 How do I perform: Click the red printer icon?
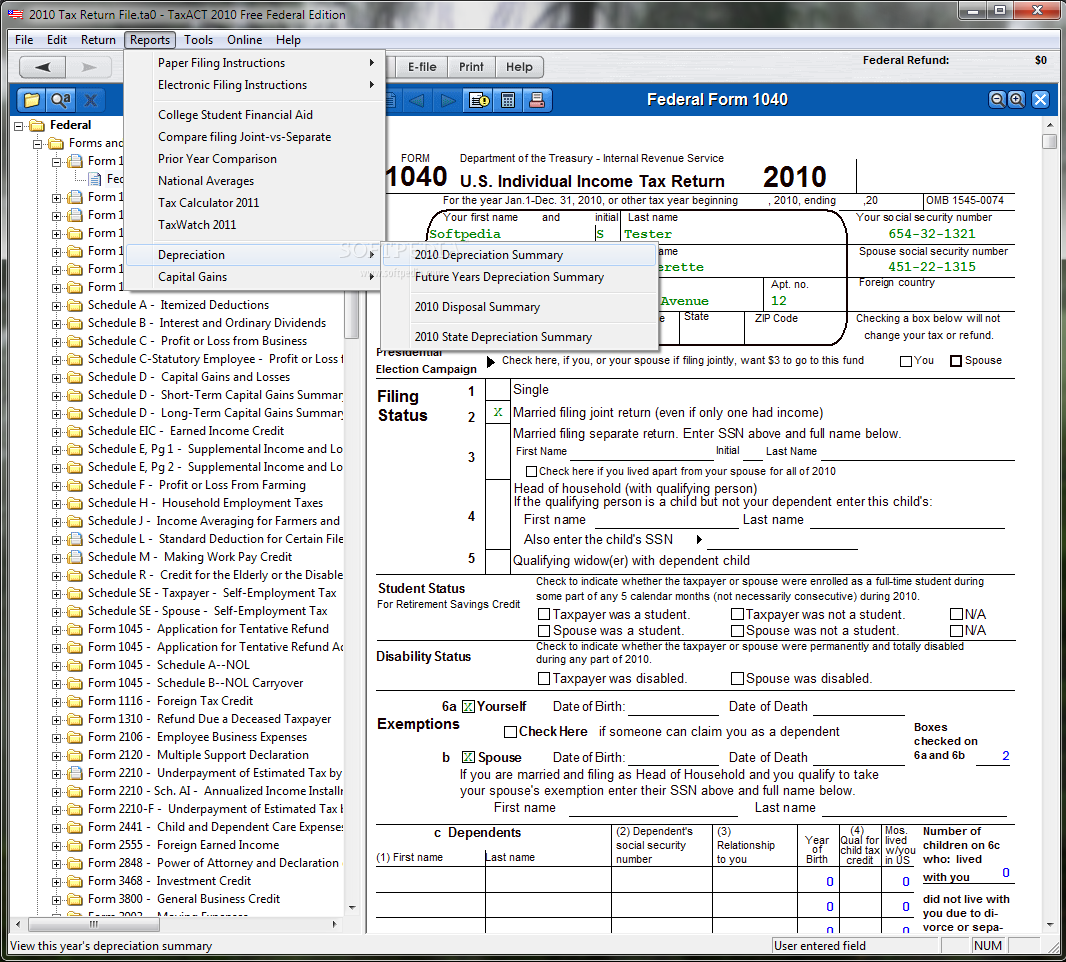click(536, 101)
